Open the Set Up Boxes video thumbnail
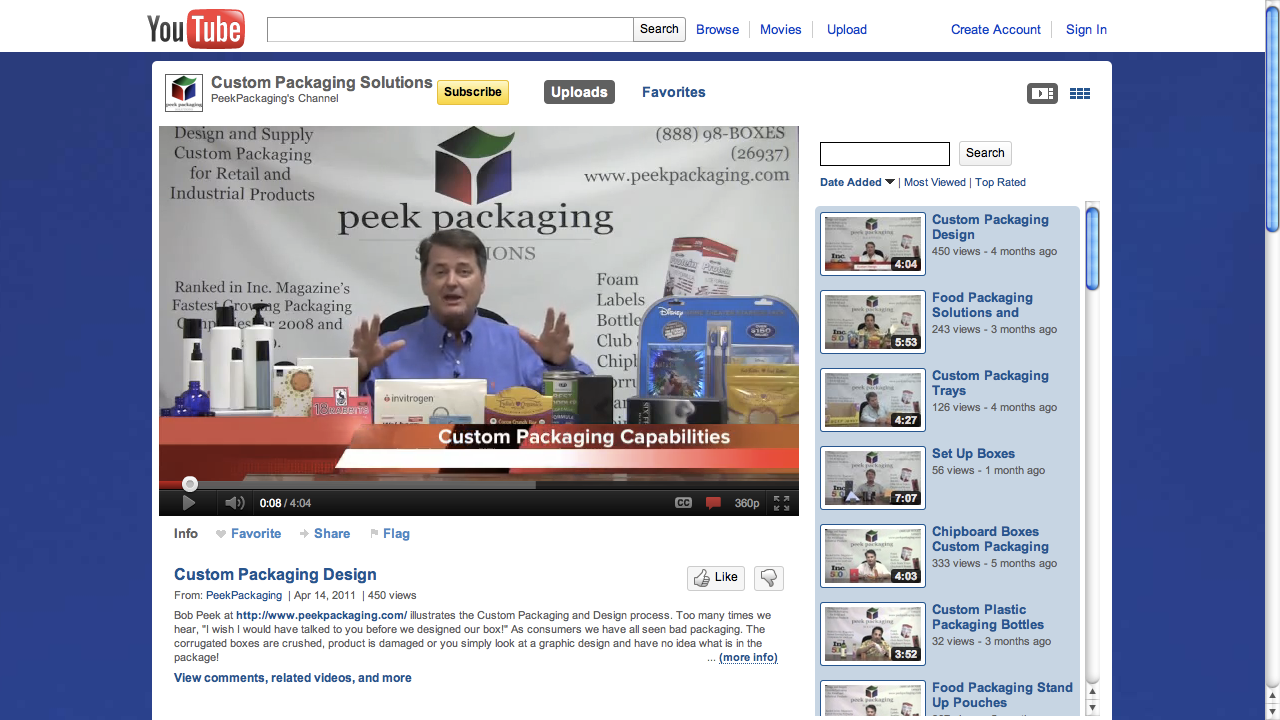1280x720 pixels. tap(873, 478)
